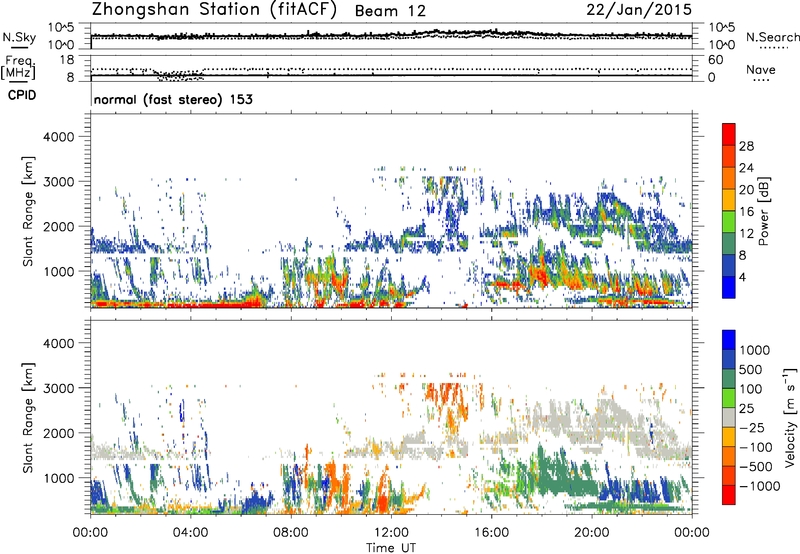
Task: Click the Velocity [m s-1] colorbar label
Action: pos(790,417)
